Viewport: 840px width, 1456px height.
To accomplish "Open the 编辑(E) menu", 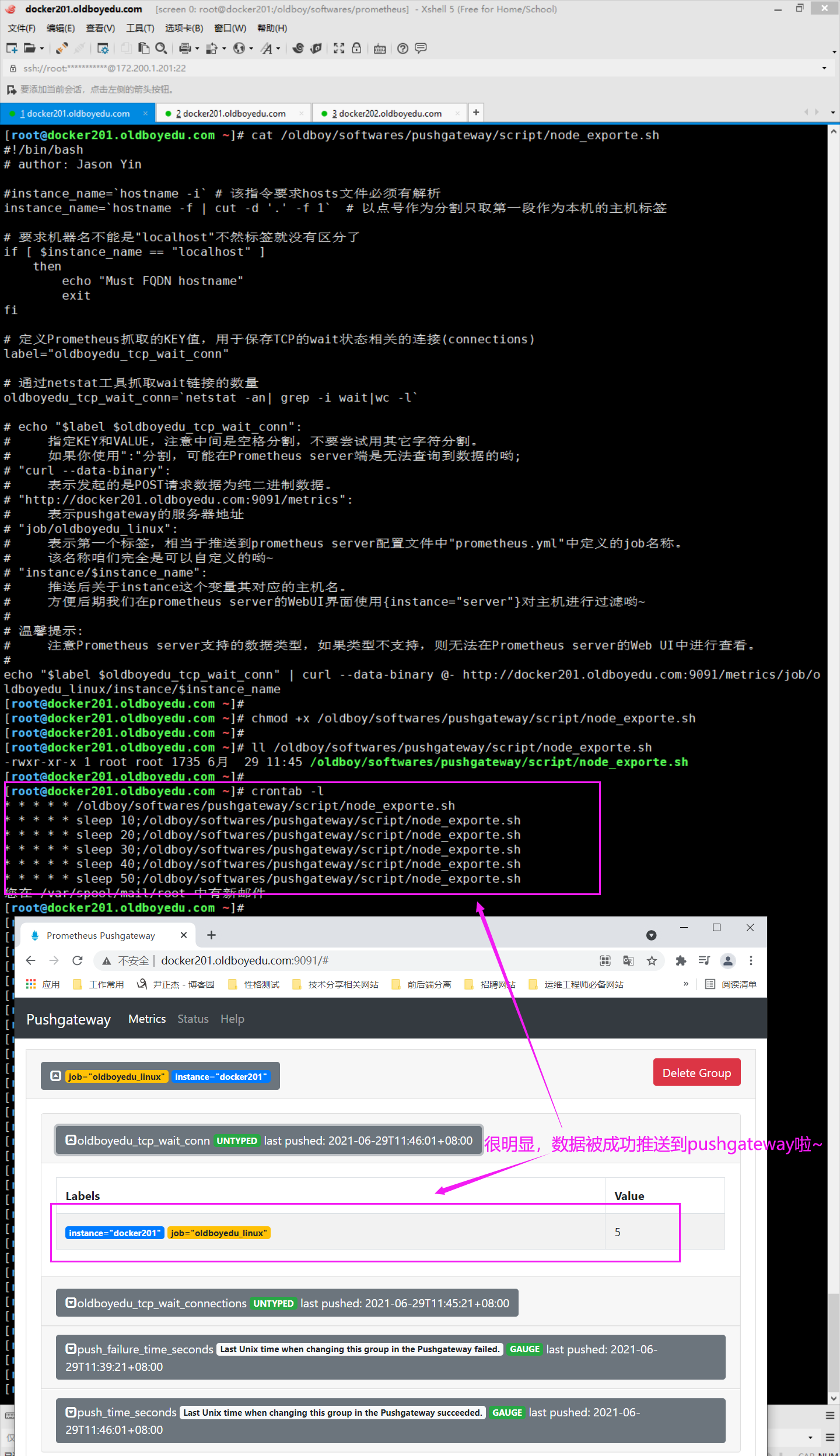I will [x=61, y=28].
